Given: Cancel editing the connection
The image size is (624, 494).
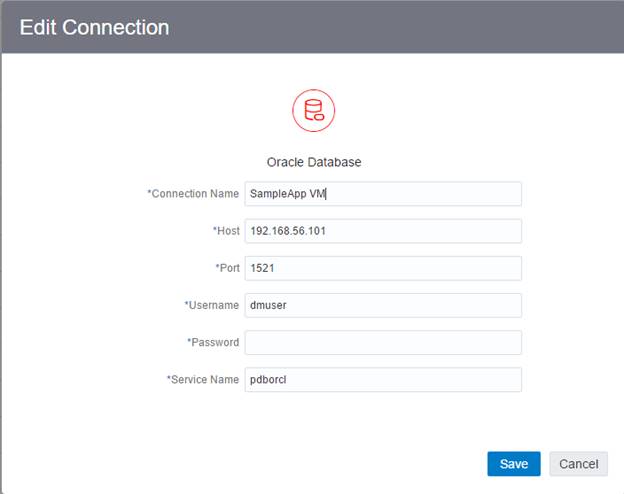Looking at the screenshot, I should click(x=578, y=464).
